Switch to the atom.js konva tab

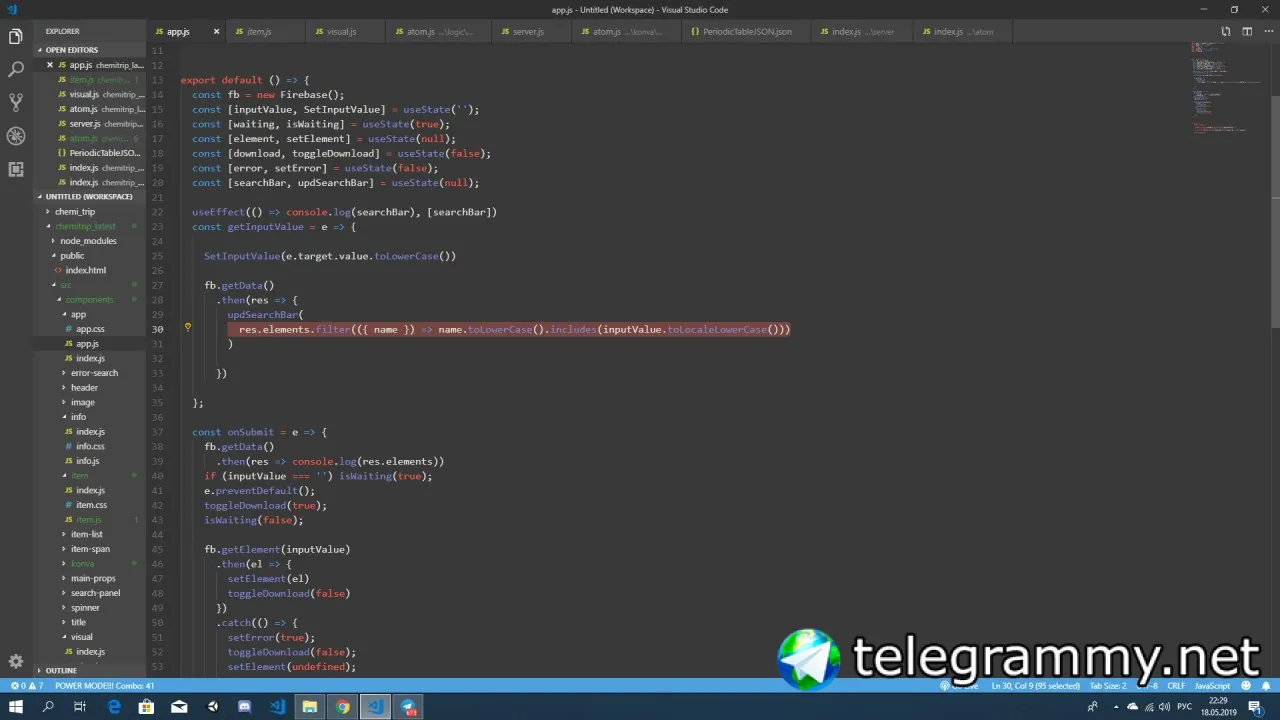click(626, 32)
